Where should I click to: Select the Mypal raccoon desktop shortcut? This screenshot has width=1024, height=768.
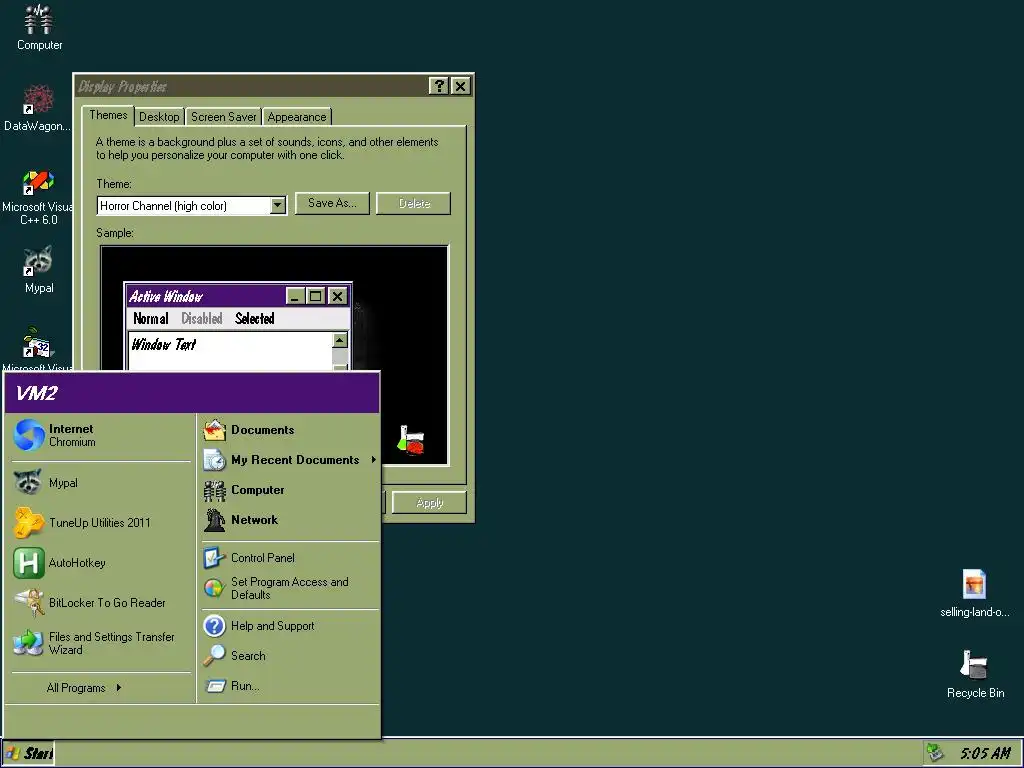39,270
